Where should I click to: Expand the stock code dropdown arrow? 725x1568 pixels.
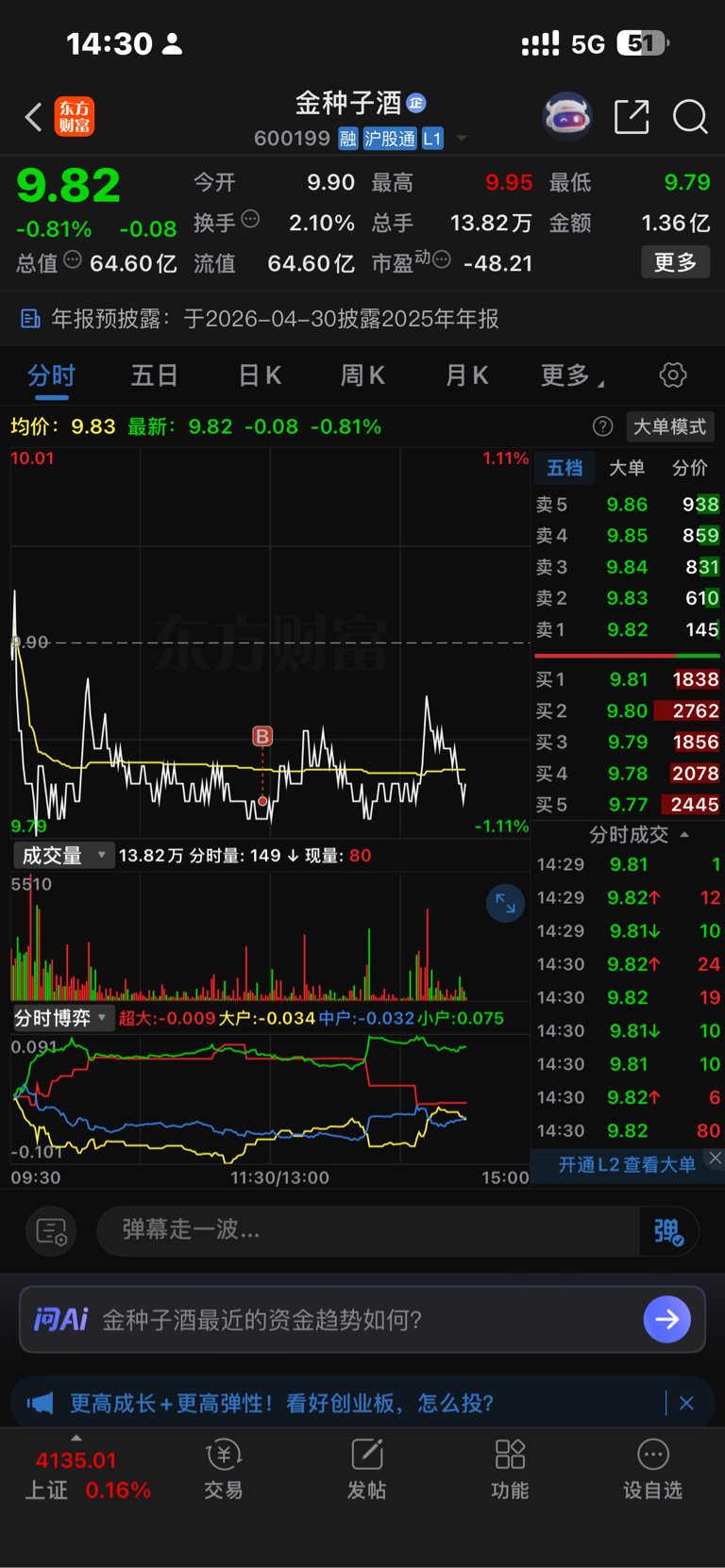click(x=462, y=139)
